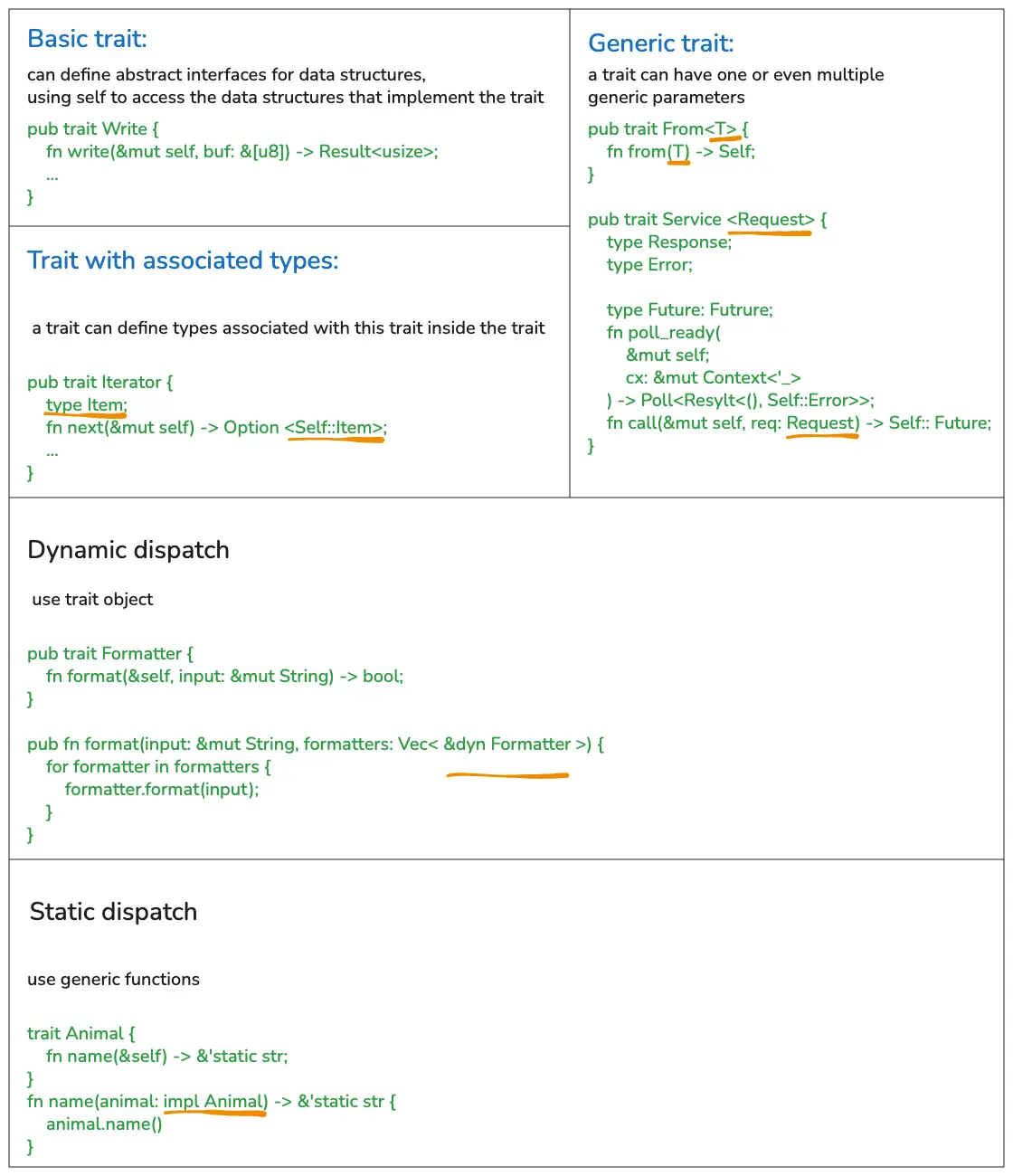Click the underlined "<T>" in From trait
The image size is (1013, 1176).
725,129
